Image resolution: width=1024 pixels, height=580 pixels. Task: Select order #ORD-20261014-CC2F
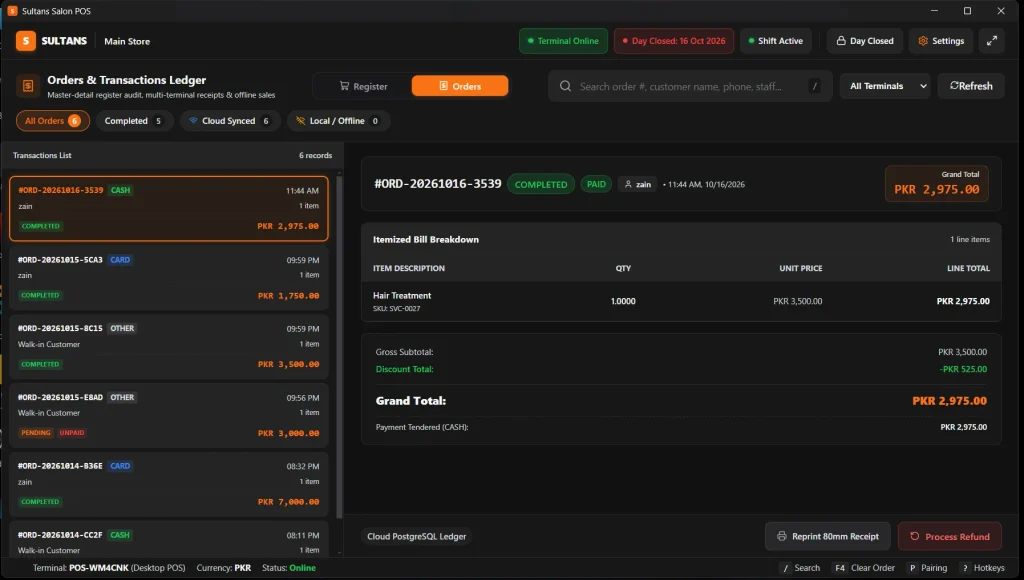click(x=168, y=540)
